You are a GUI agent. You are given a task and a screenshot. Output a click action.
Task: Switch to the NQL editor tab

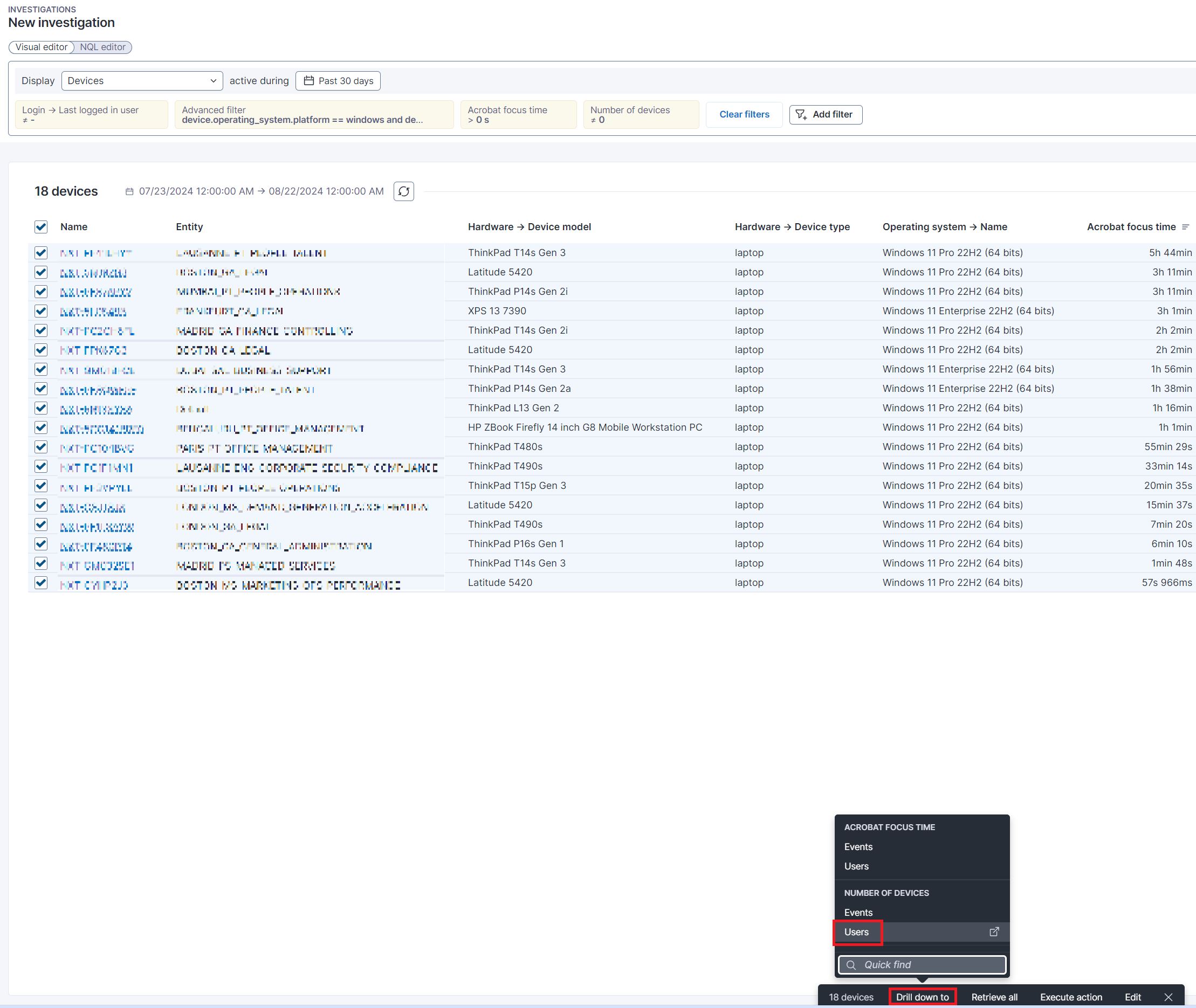[102, 47]
